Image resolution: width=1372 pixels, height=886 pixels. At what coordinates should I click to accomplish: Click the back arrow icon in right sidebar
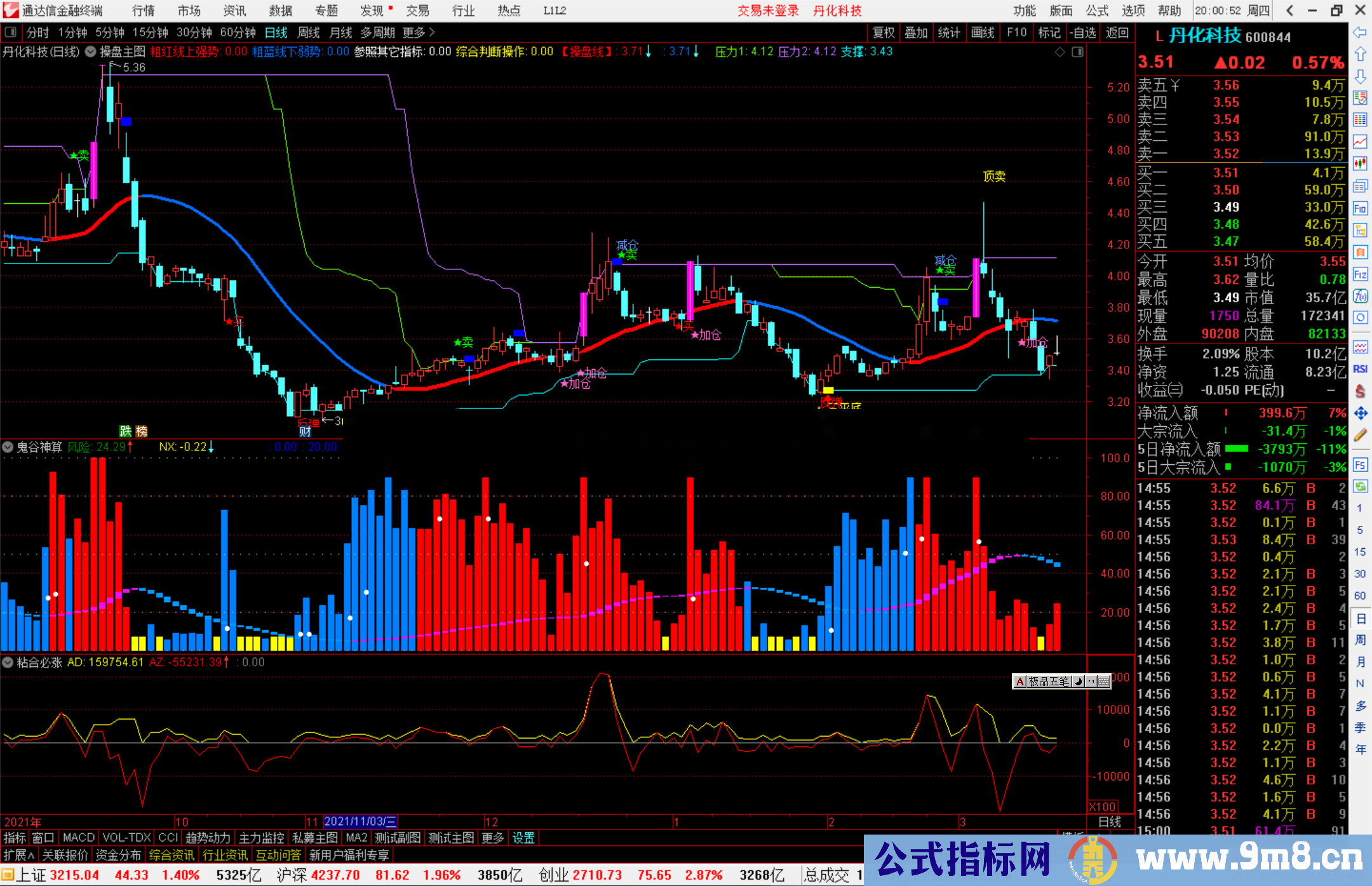coord(1359,32)
